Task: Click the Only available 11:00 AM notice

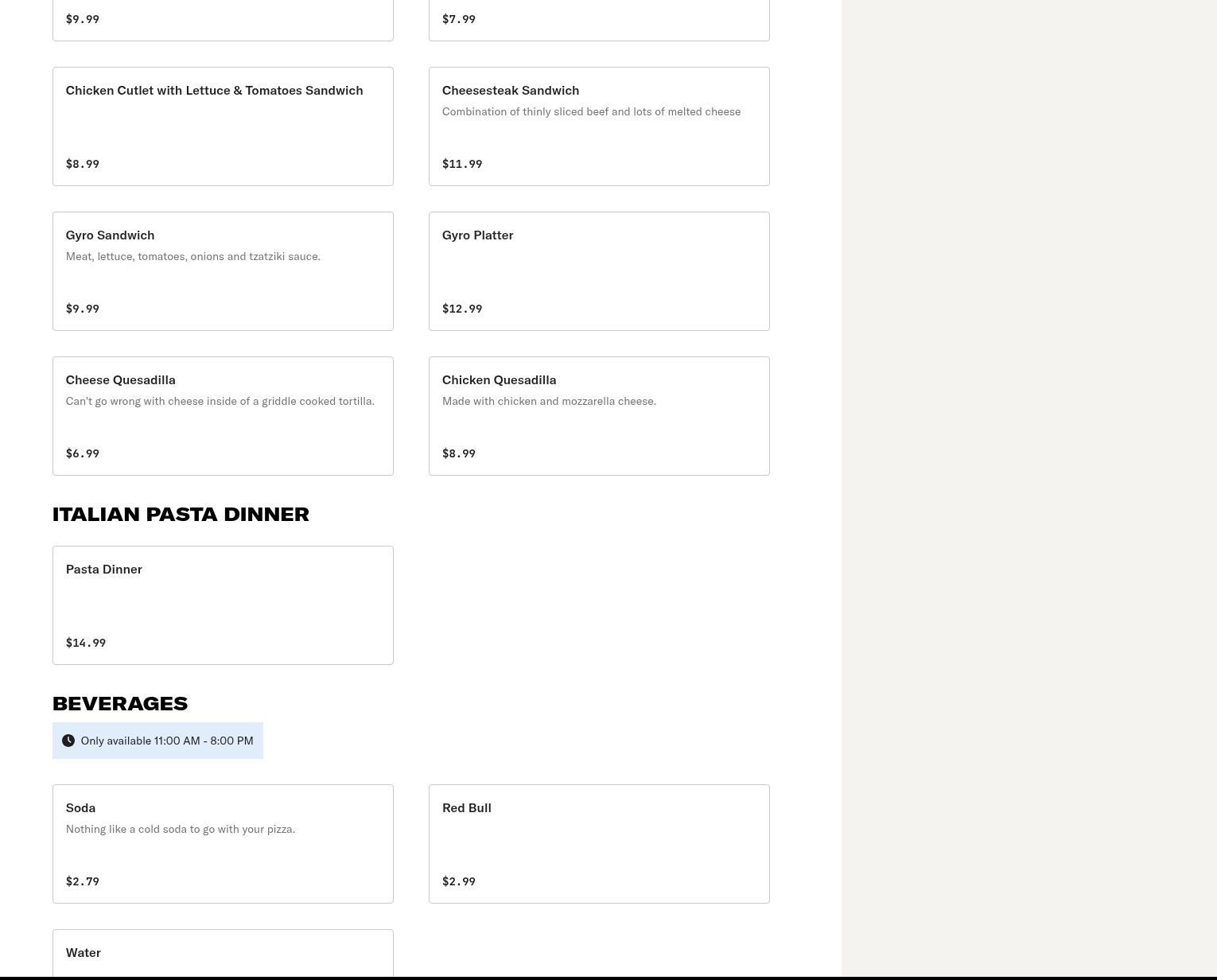Action: point(167,741)
